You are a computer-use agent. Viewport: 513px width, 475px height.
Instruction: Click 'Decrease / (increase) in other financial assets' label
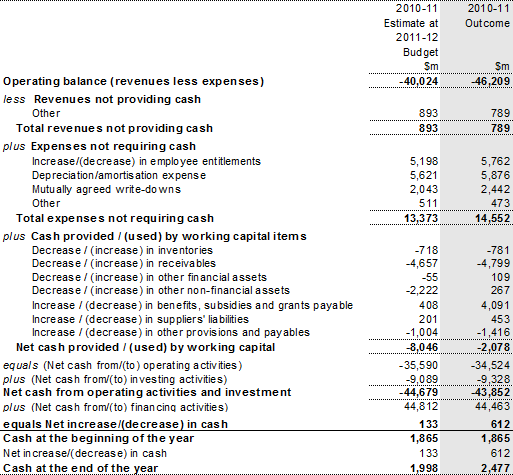click(x=149, y=277)
